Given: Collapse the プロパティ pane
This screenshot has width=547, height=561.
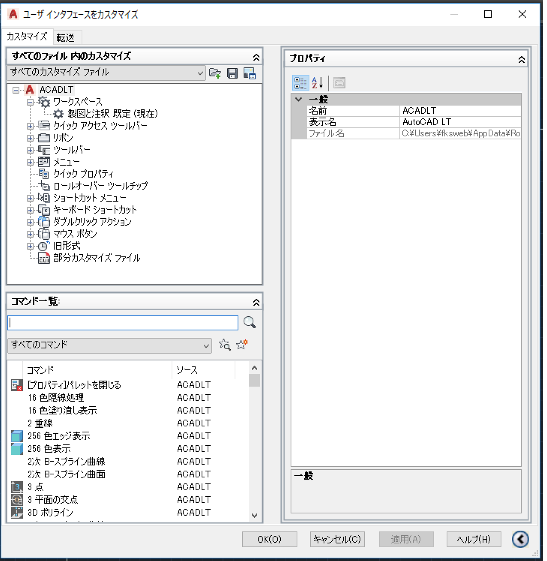Looking at the screenshot, I should 522,60.
